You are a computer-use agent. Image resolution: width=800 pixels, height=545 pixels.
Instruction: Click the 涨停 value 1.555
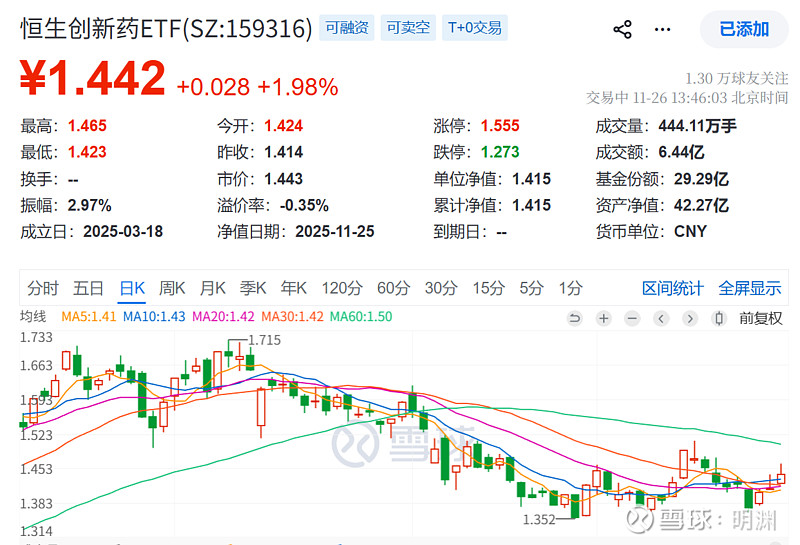(500, 126)
